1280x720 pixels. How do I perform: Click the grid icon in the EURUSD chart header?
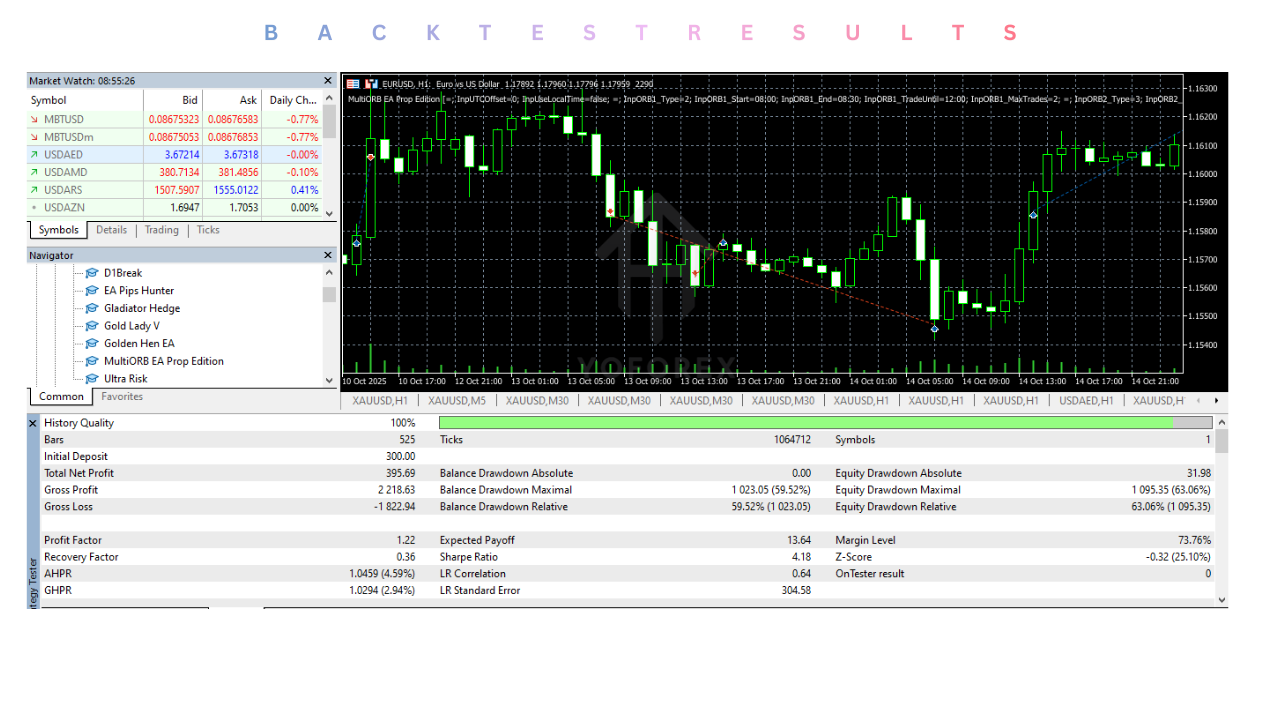tap(353, 84)
